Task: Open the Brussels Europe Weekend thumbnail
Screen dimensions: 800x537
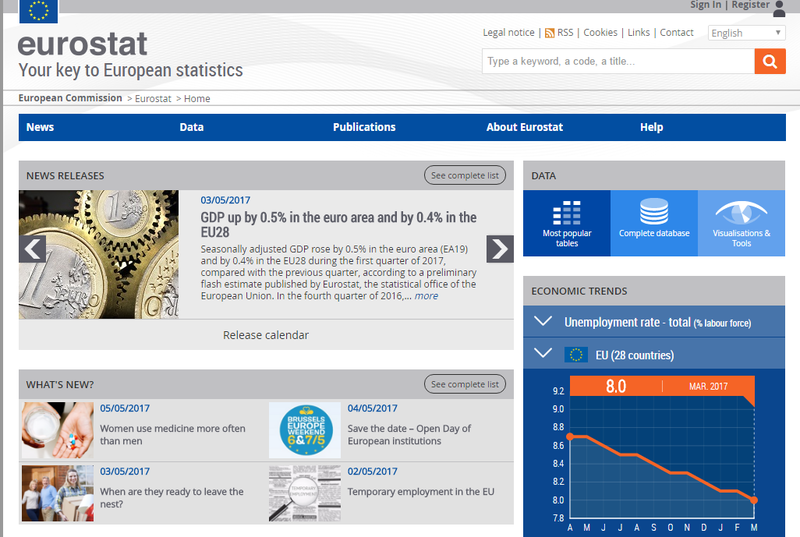Action: coord(305,430)
